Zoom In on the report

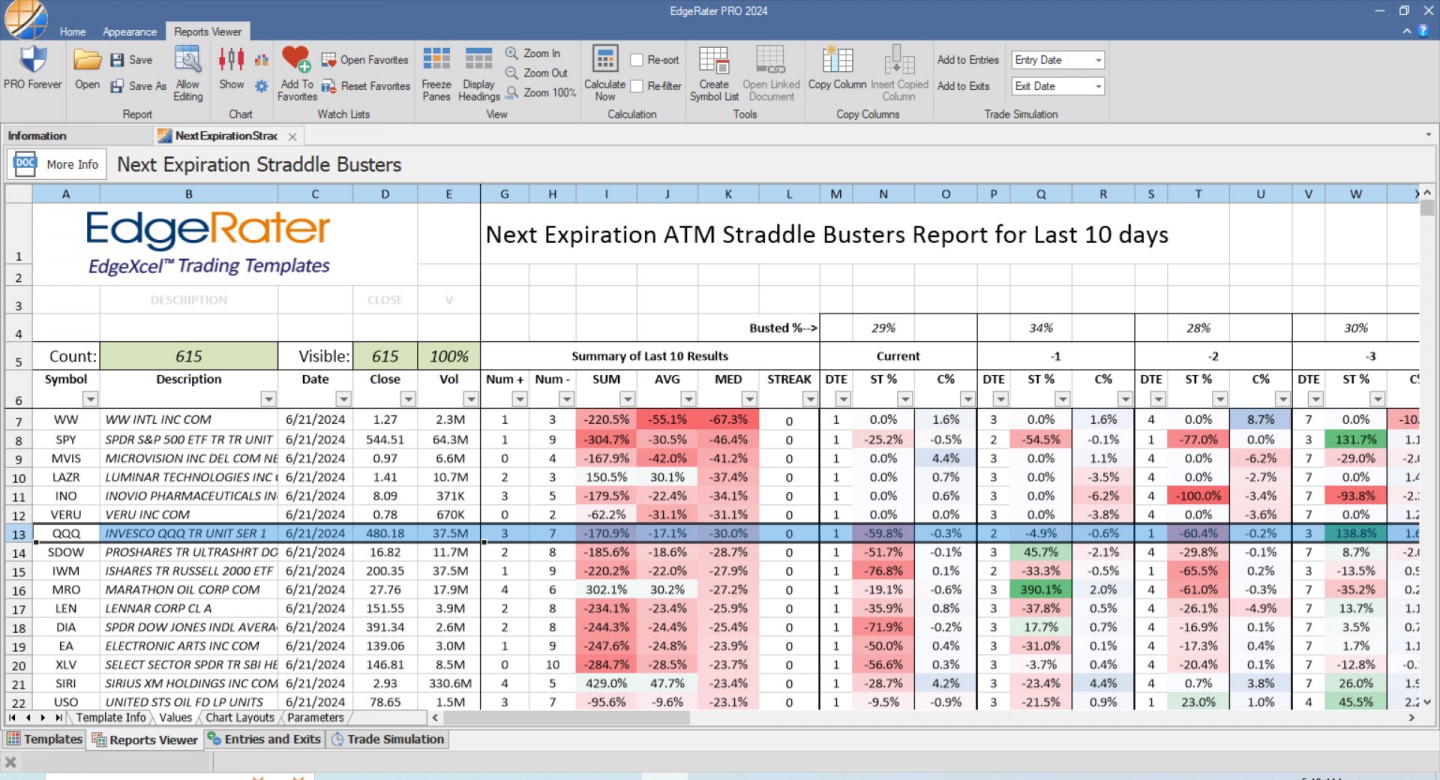tap(532, 53)
